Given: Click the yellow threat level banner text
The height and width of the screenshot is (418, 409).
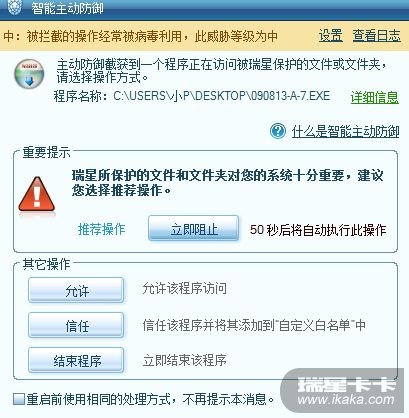Looking at the screenshot, I should (140, 36).
